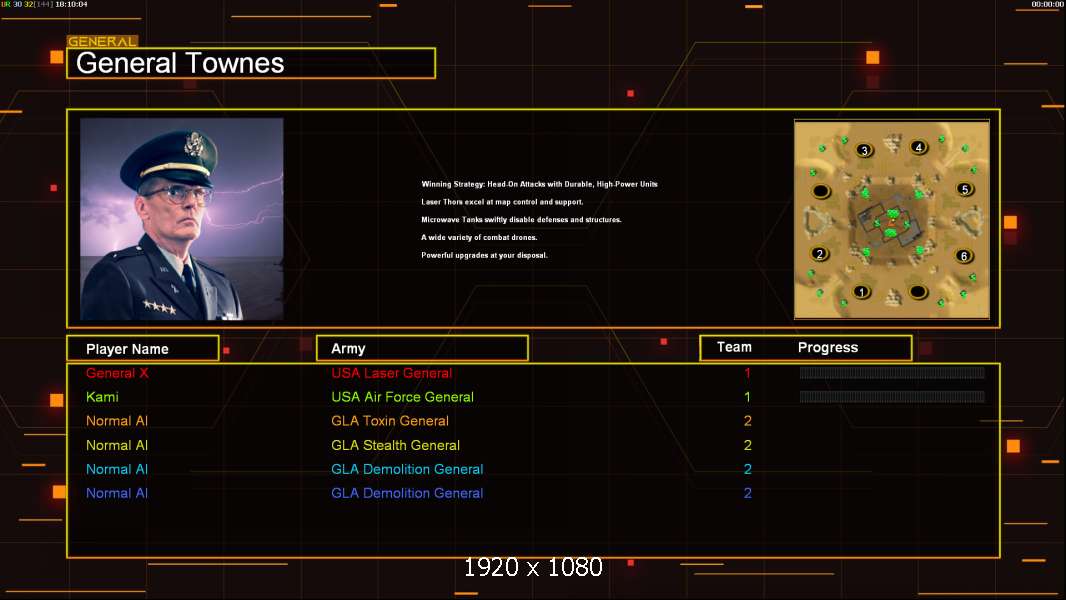Click the GLA Toxin General army entry
Screen dimensions: 1066x600
pyautogui.click(x=390, y=421)
